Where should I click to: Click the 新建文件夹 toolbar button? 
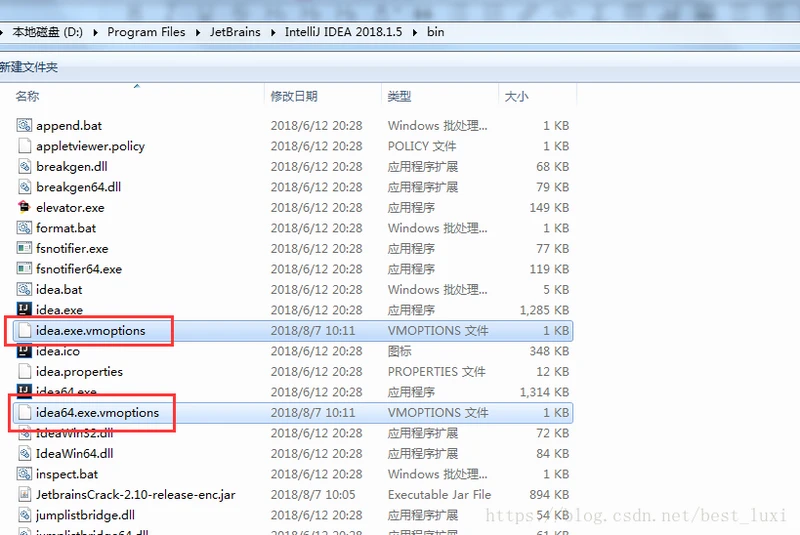[x=29, y=67]
